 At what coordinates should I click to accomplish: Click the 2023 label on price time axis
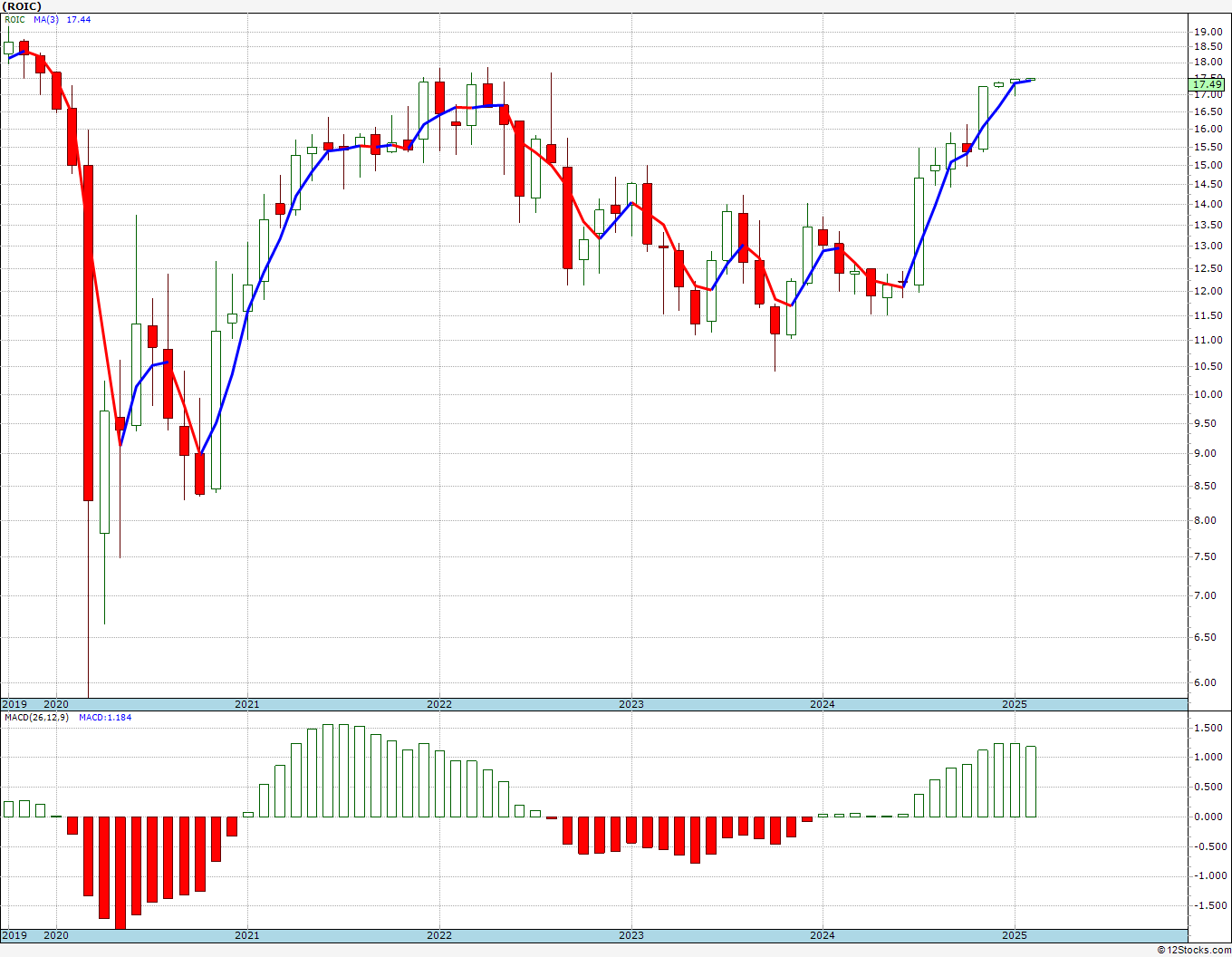(x=631, y=704)
